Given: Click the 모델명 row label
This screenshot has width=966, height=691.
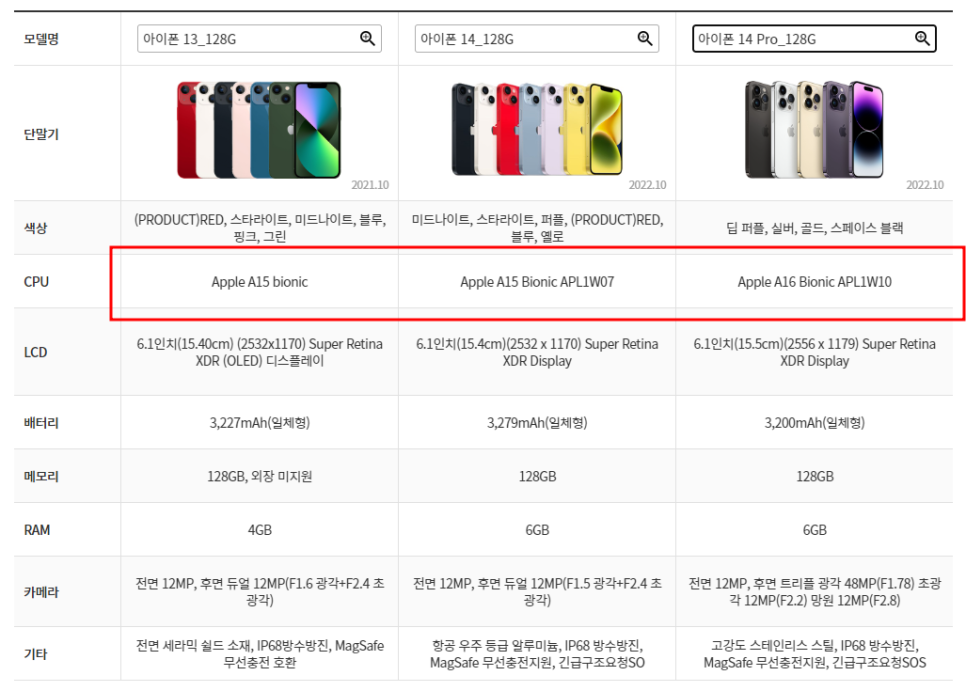Looking at the screenshot, I should (x=41, y=39).
